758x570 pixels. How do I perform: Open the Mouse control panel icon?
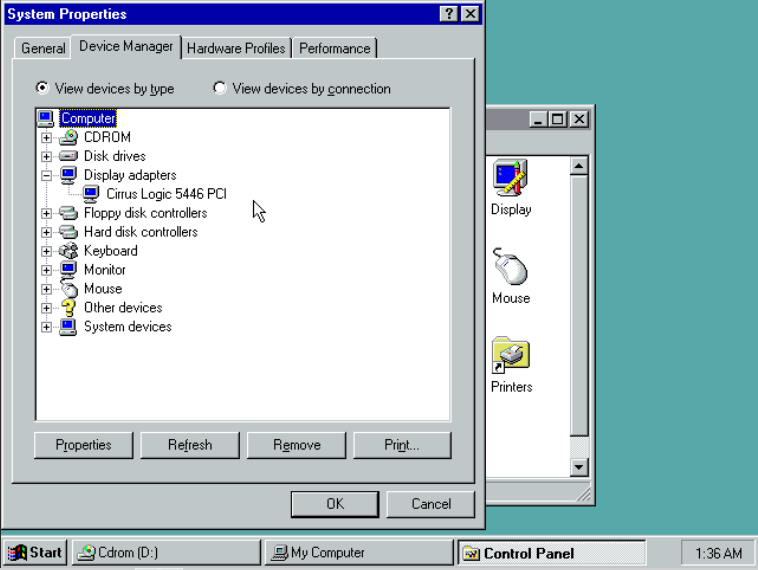pyautogui.click(x=510, y=268)
